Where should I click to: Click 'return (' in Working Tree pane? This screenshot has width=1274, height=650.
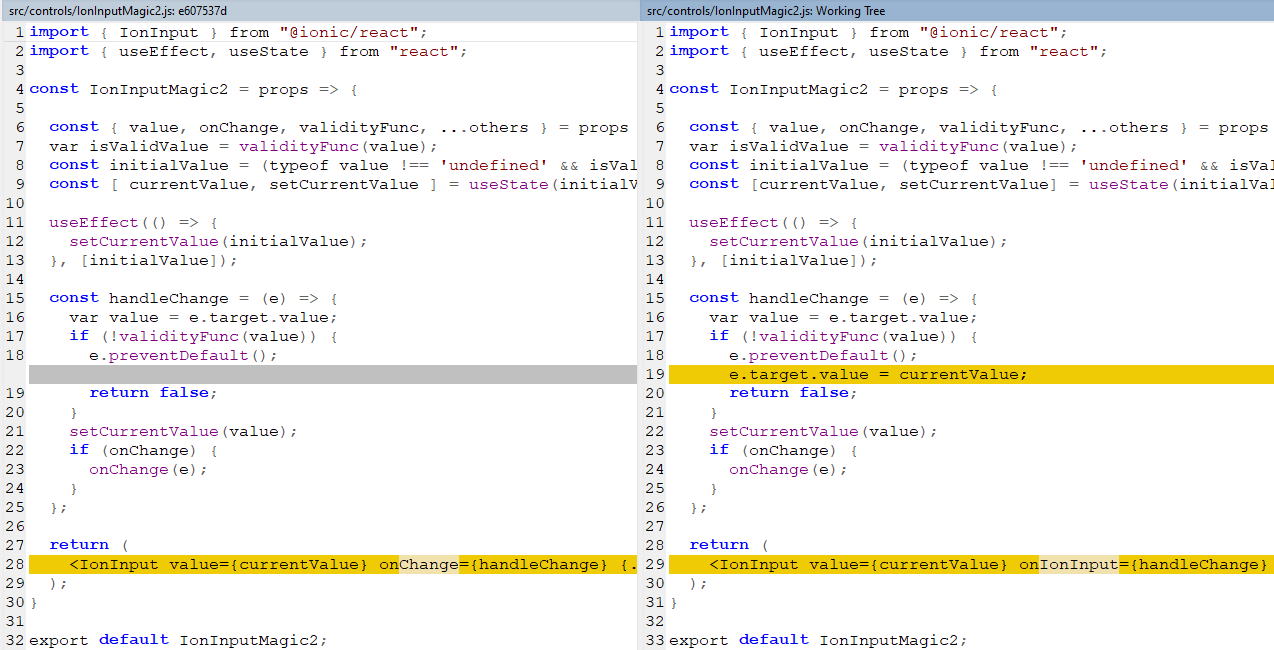[729, 545]
